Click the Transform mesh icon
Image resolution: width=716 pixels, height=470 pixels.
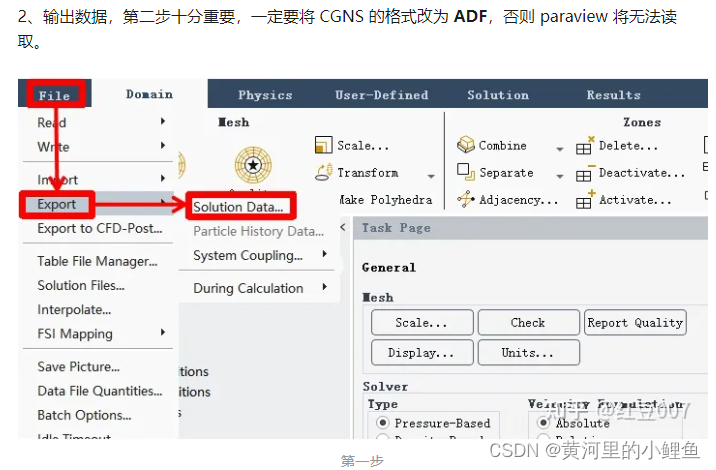(323, 173)
